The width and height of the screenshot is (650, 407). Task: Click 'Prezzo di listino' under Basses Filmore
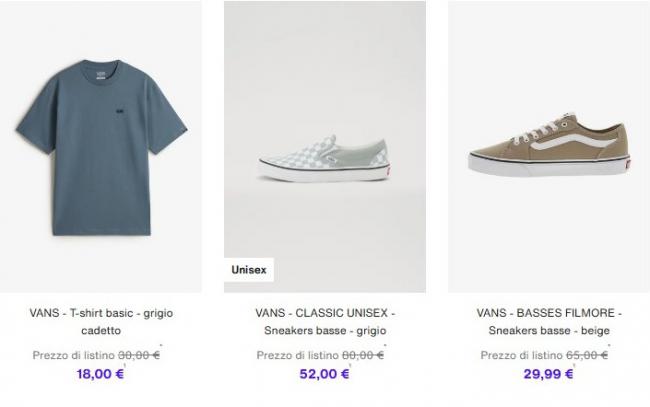(x=521, y=355)
